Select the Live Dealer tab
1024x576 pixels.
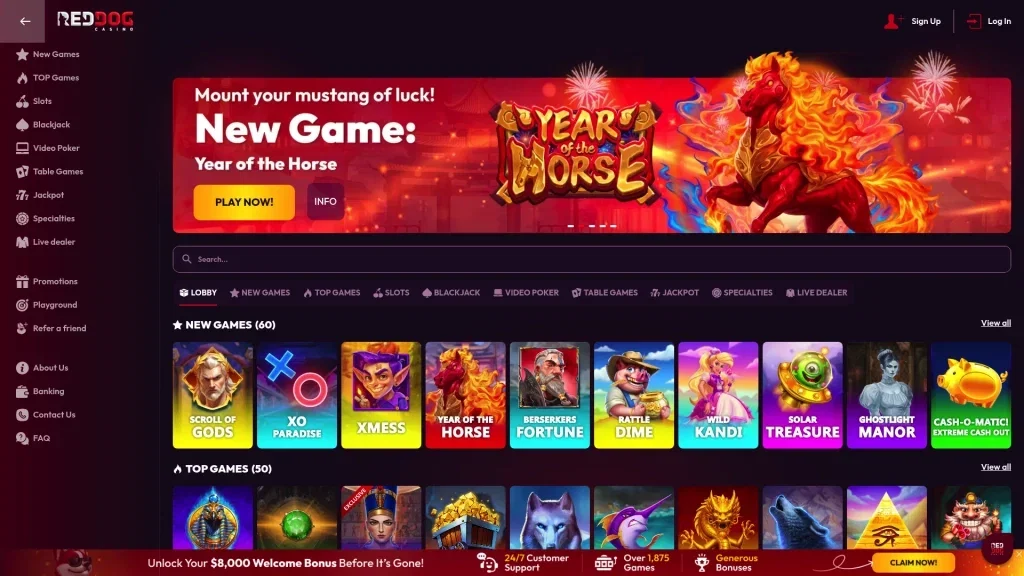816,293
